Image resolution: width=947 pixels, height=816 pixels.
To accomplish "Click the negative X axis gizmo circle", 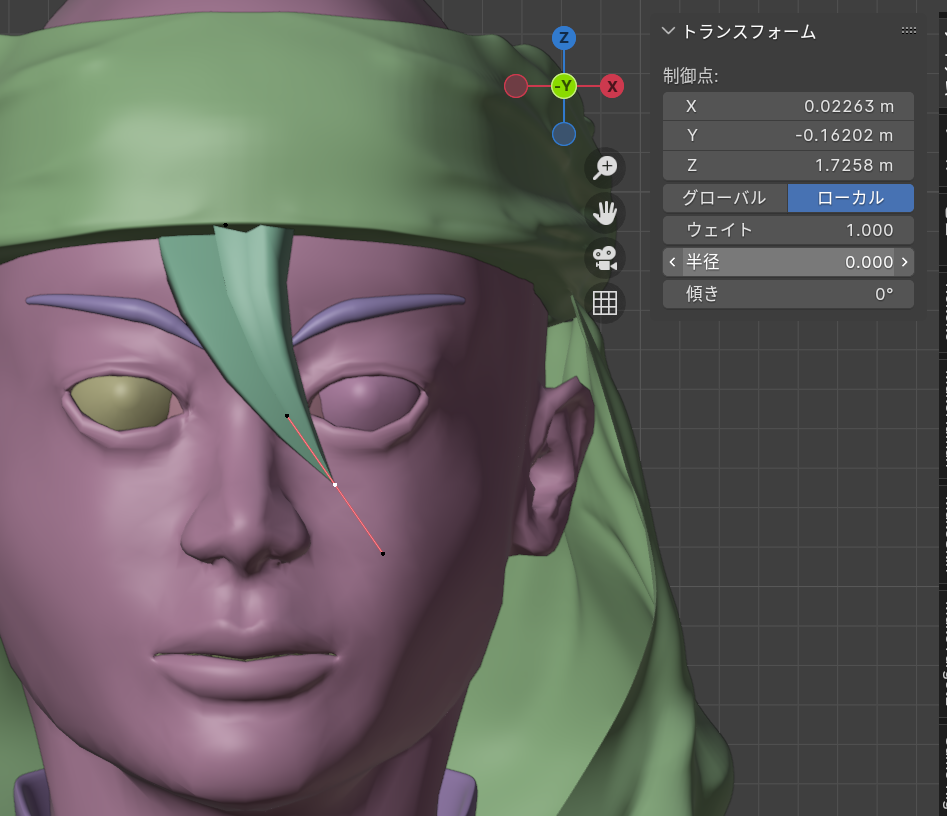I will pos(516,86).
